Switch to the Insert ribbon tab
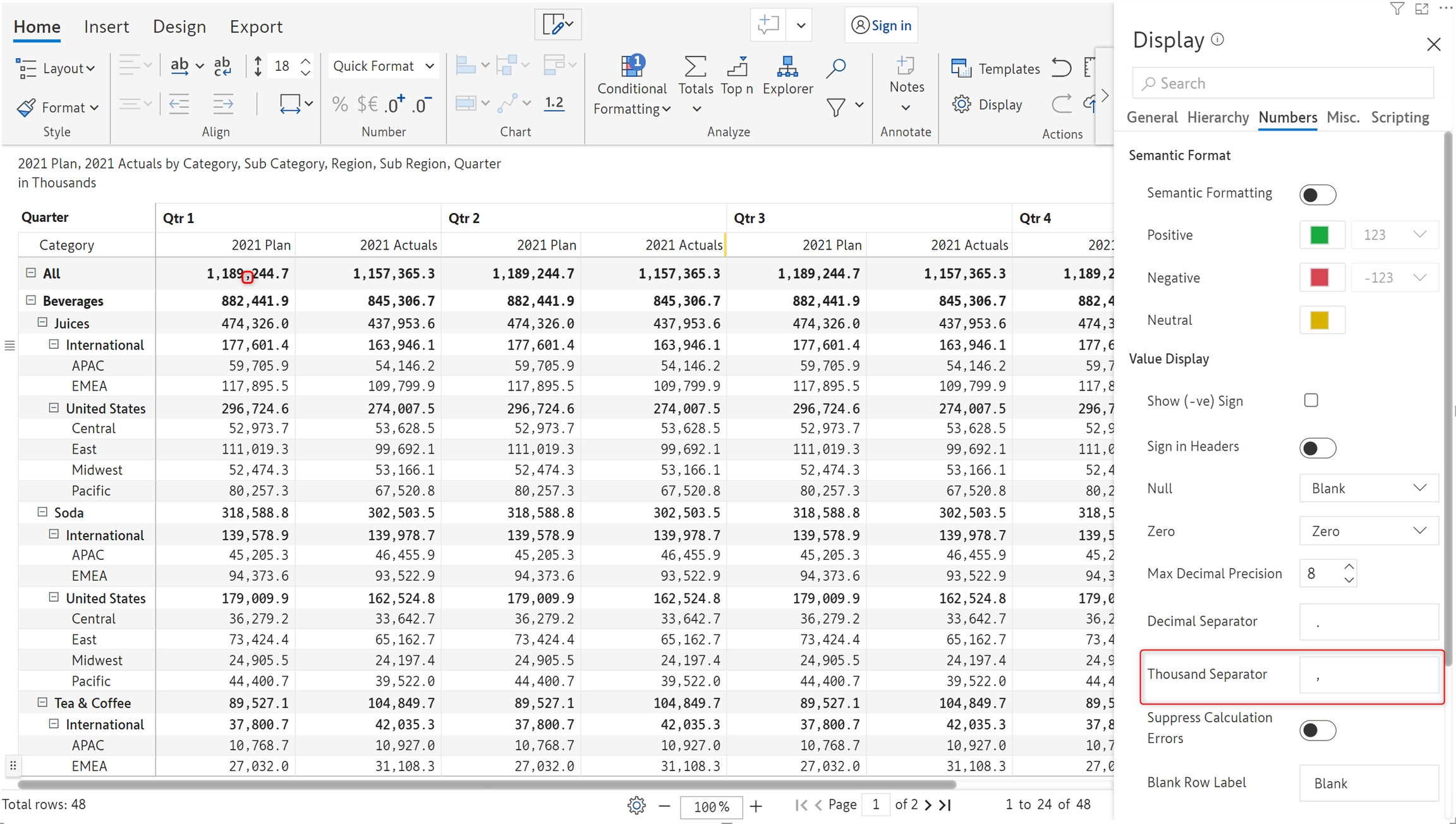This screenshot has height=824, width=1456. pyautogui.click(x=106, y=27)
